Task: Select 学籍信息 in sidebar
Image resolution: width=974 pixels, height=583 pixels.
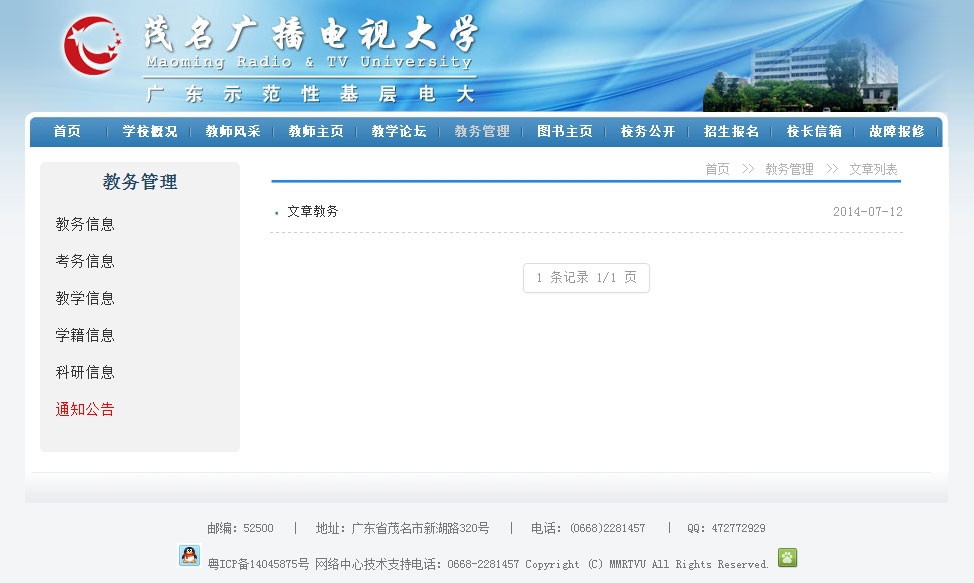Action: [85, 335]
